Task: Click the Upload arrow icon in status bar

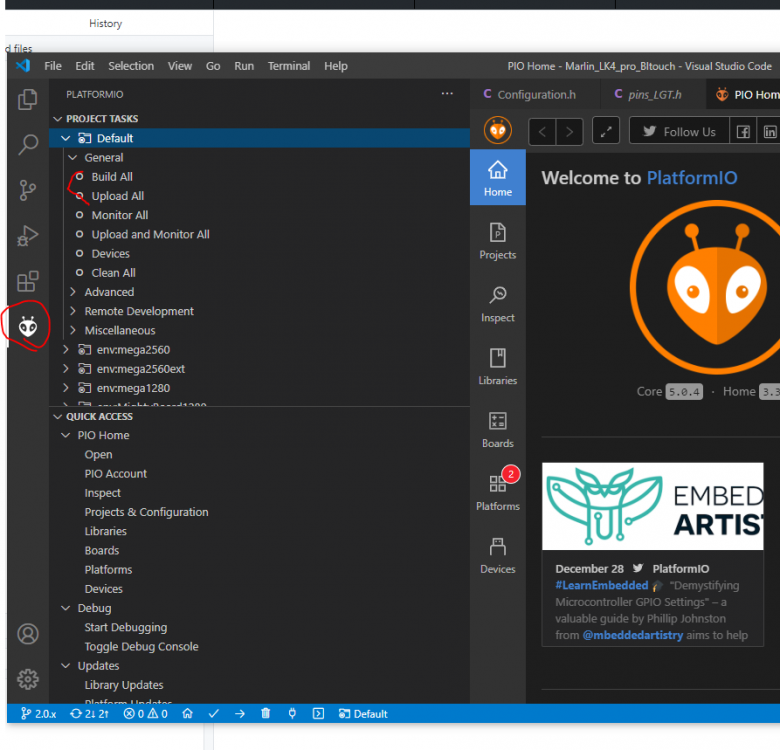Action: [x=239, y=714]
